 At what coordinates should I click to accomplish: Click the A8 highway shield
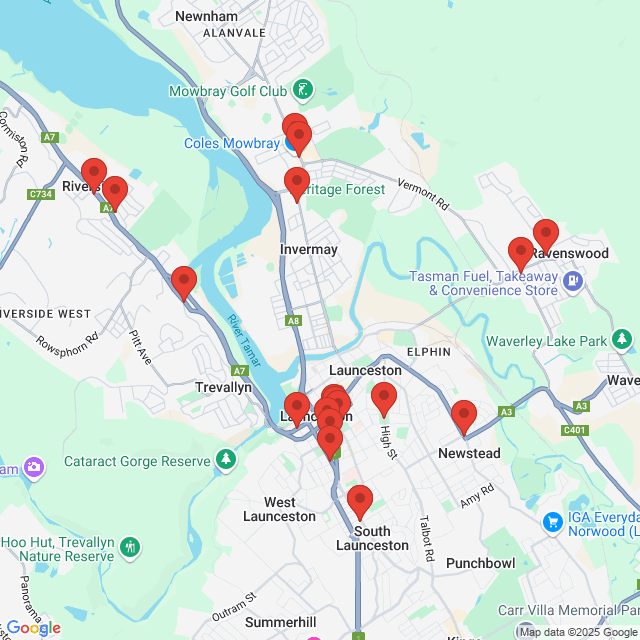[x=293, y=321]
